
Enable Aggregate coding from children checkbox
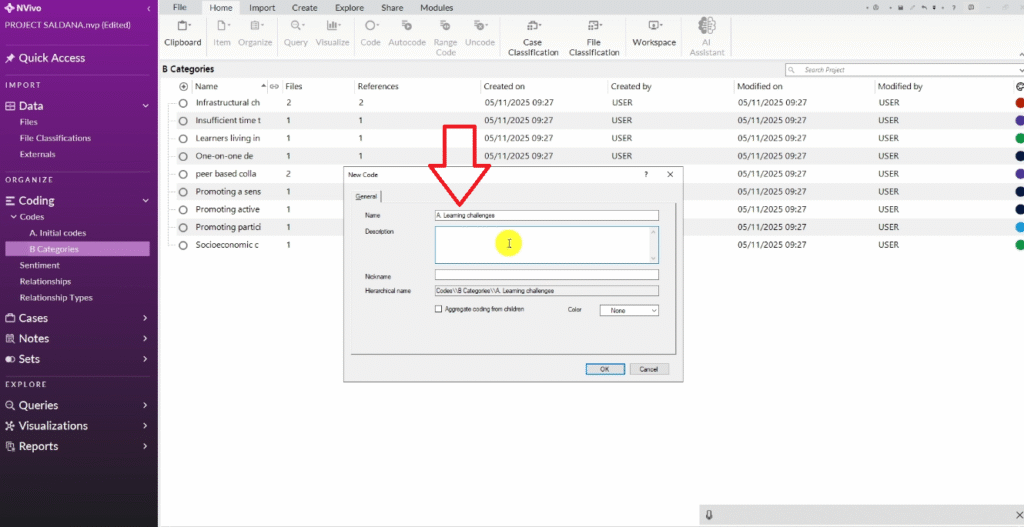pos(438,310)
